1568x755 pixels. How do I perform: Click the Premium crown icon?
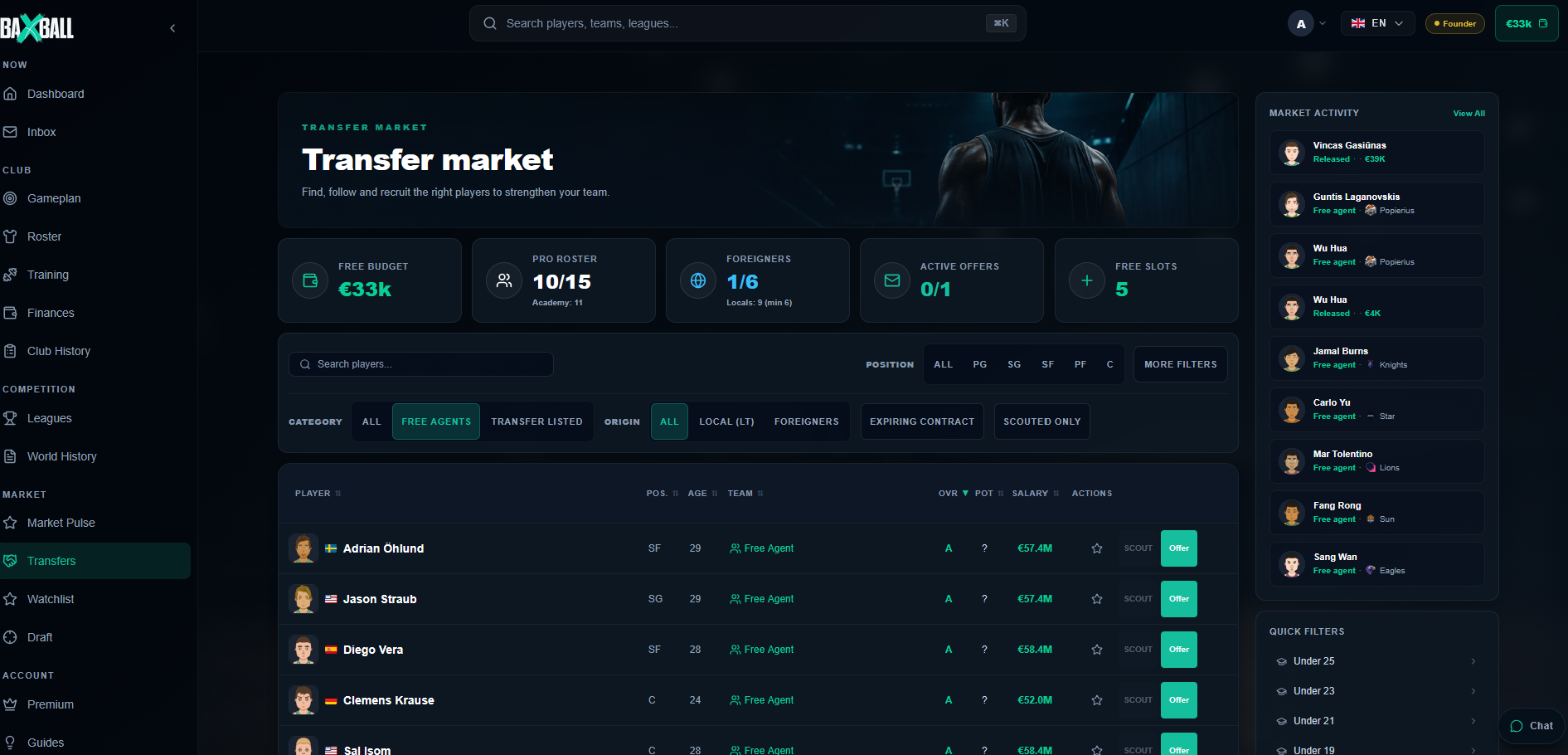(10, 704)
